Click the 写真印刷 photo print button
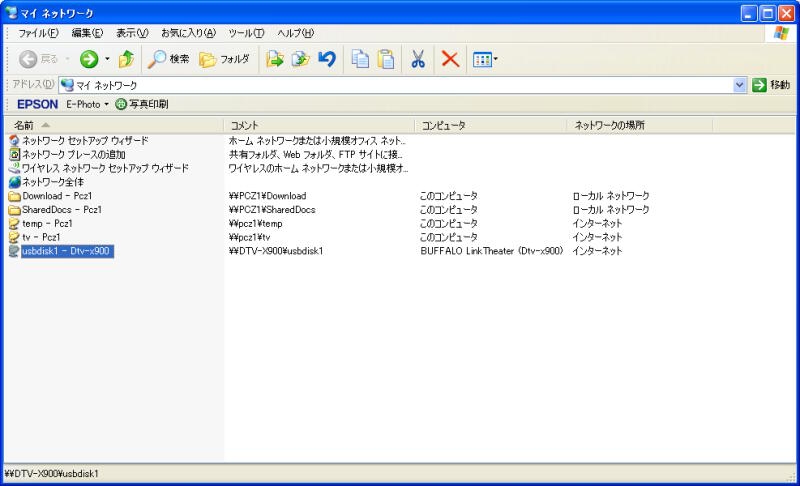 [x=142, y=104]
